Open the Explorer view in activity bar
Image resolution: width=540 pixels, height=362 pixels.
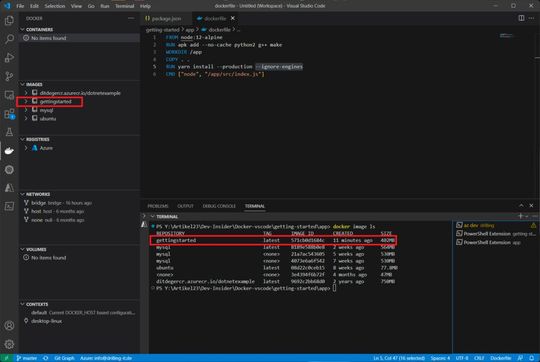pyautogui.click(x=9, y=20)
